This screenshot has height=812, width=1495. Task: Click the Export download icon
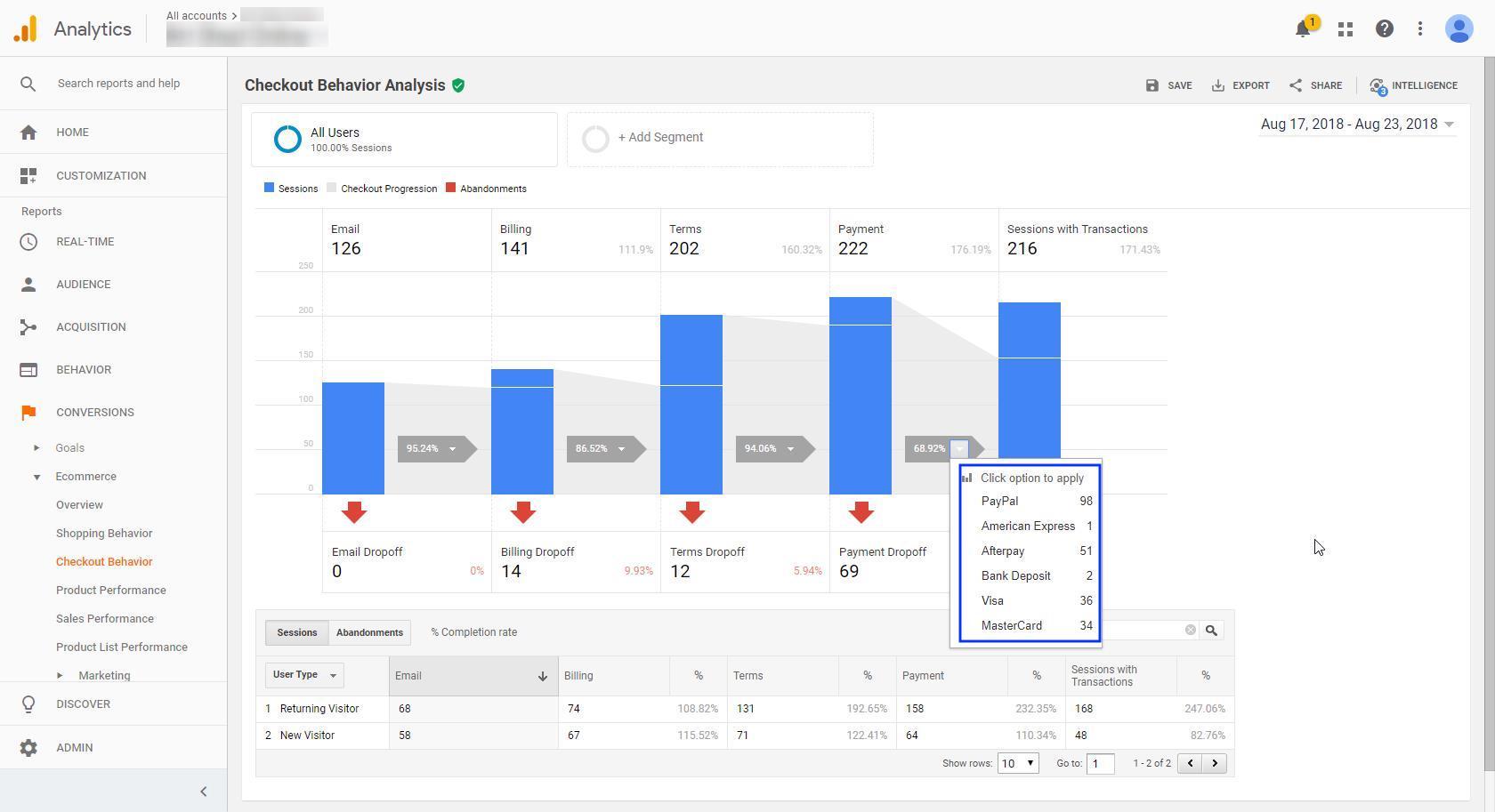pos(1218,85)
